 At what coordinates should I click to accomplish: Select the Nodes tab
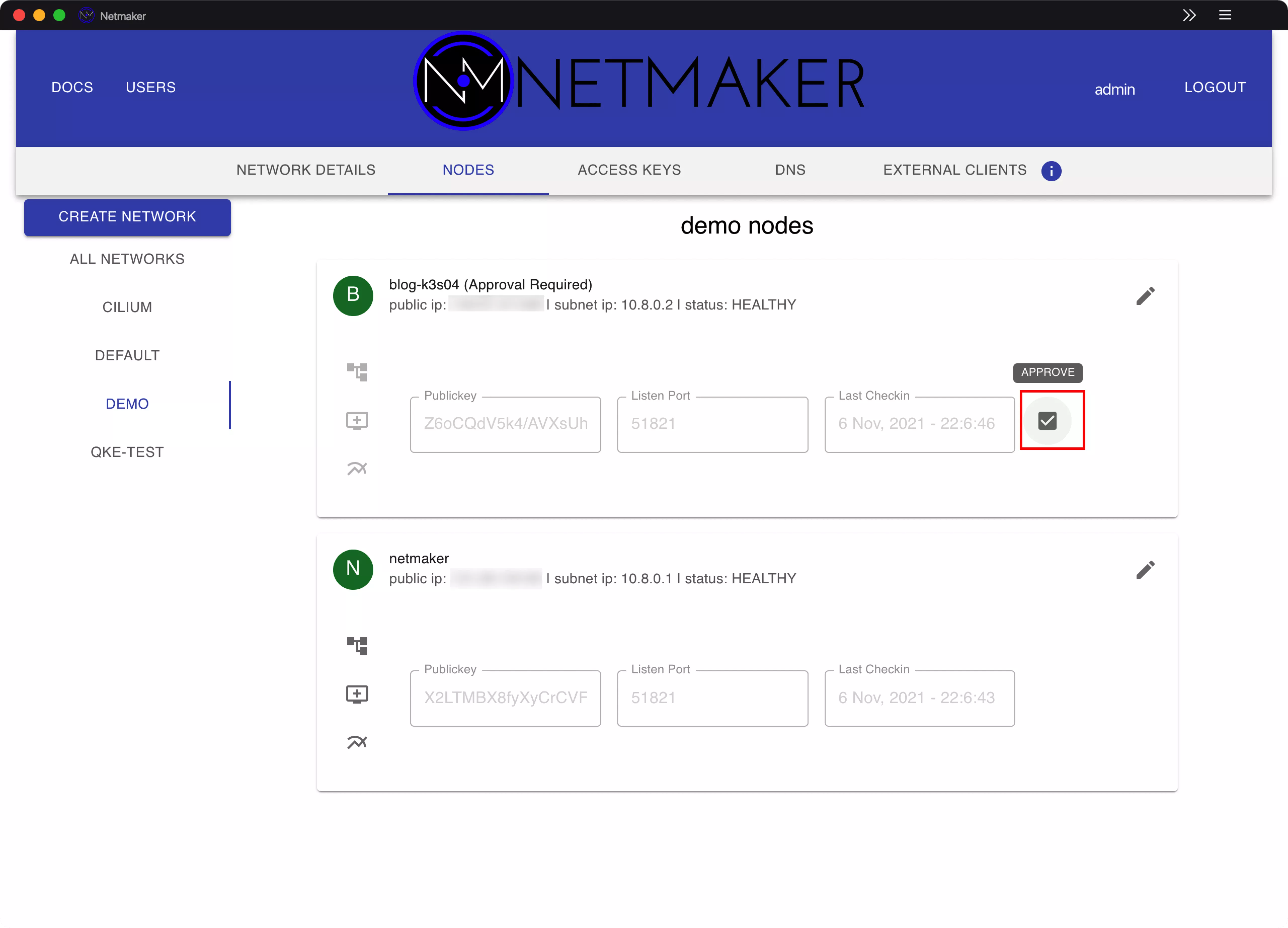[x=468, y=170]
